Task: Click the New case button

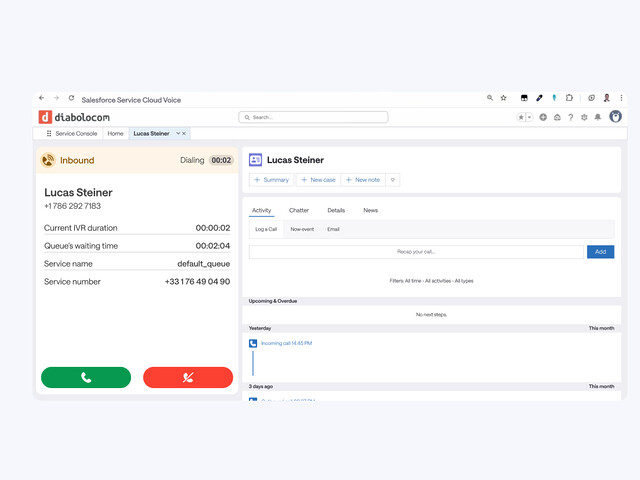Action: pyautogui.click(x=318, y=180)
